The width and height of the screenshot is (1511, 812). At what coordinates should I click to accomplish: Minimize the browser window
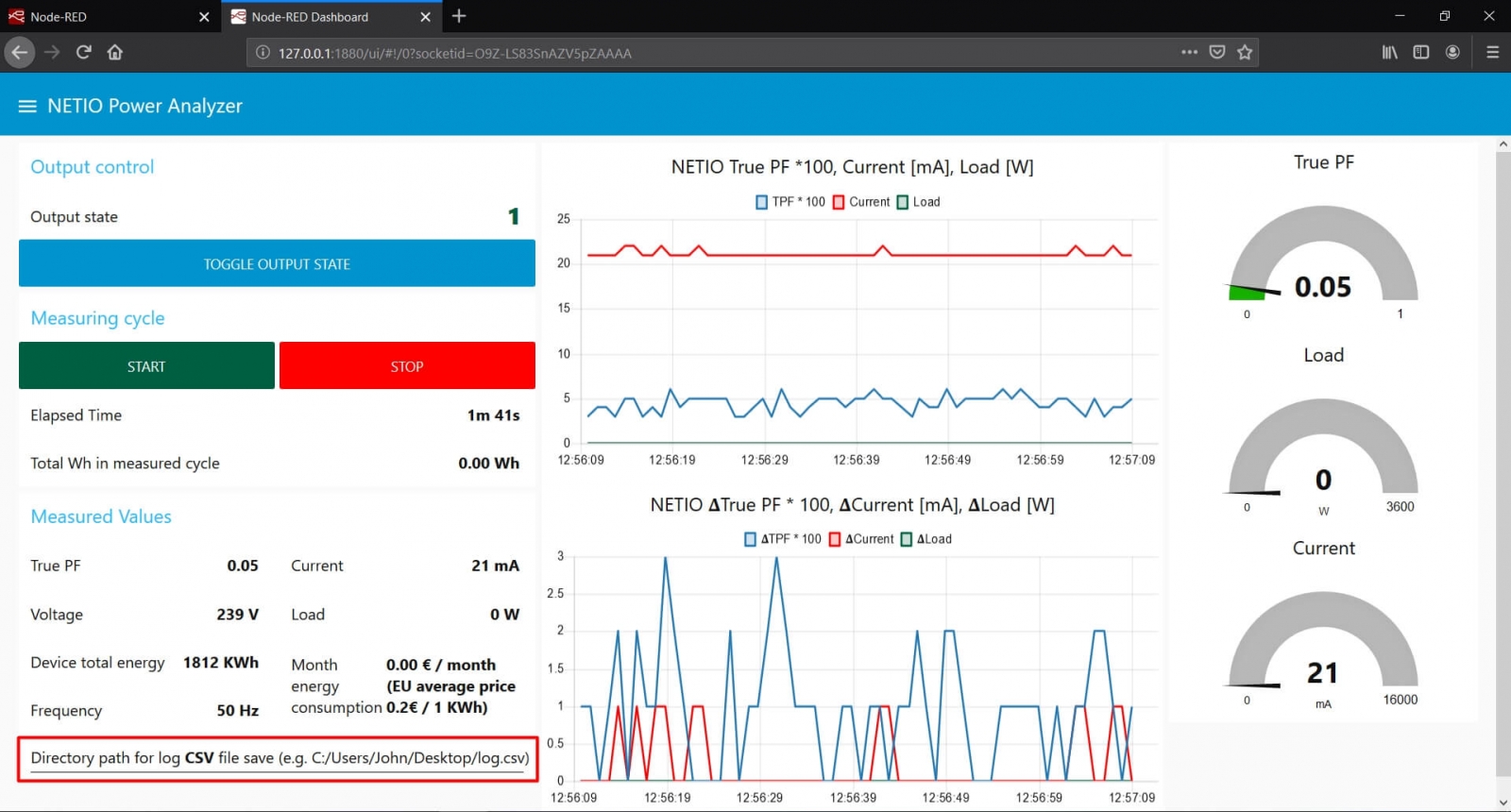(1400, 16)
